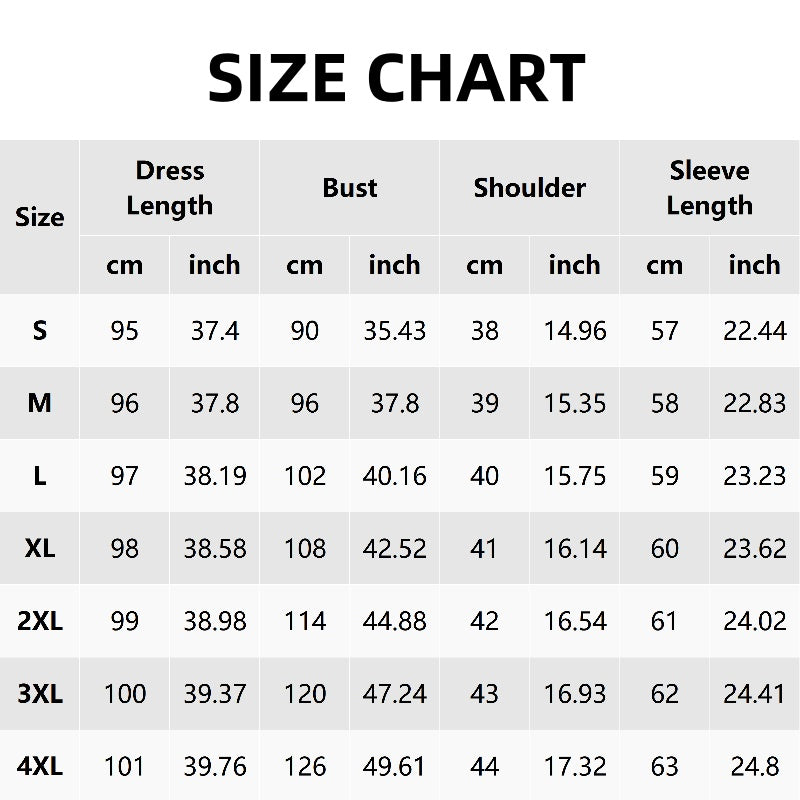800x800 pixels.
Task: Click the SIZE CHART title
Action: coord(397,78)
